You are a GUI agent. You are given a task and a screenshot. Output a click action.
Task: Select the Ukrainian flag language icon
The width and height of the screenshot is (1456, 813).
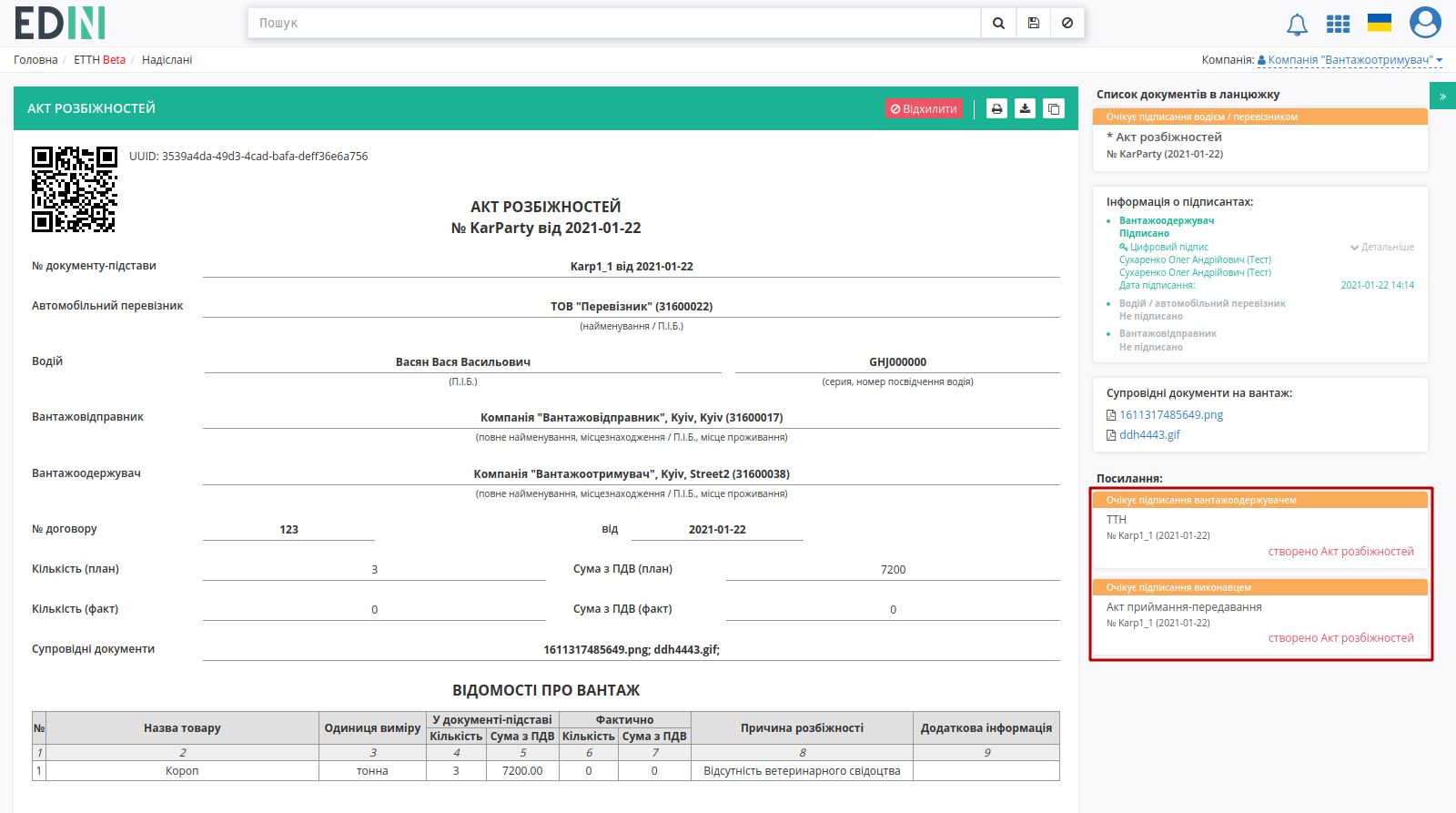1380,23
